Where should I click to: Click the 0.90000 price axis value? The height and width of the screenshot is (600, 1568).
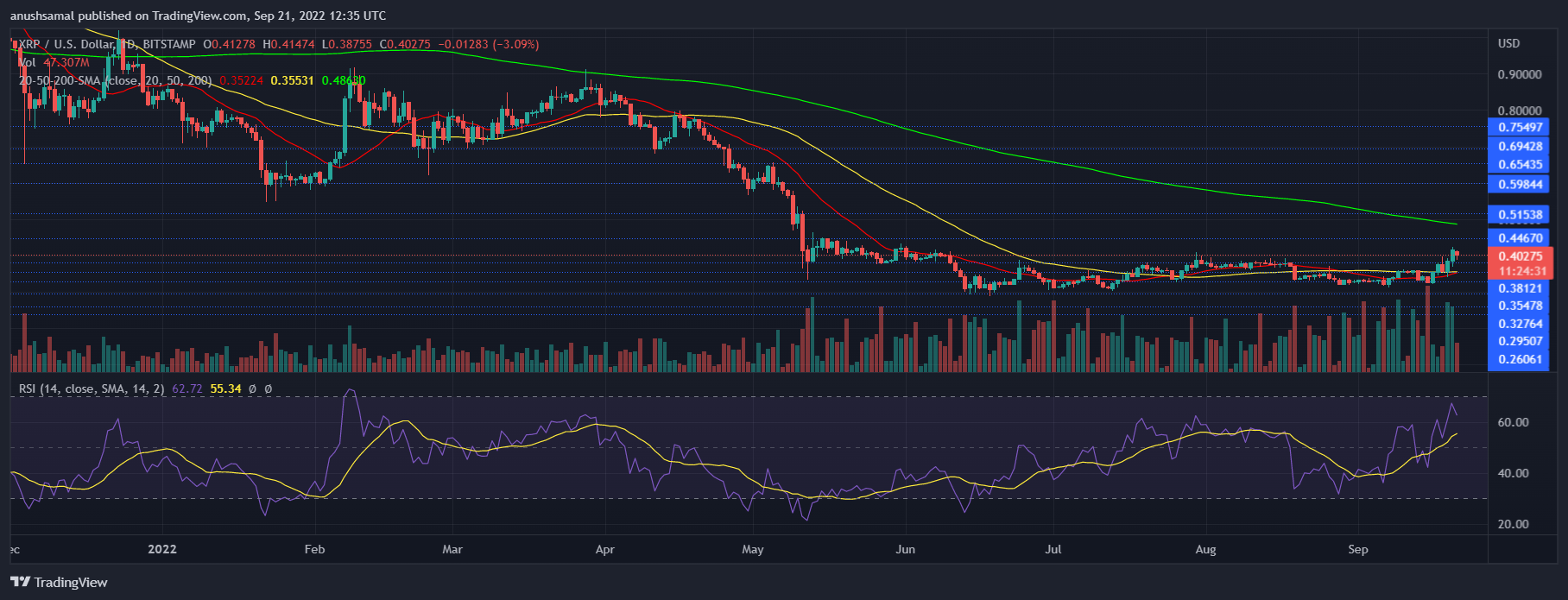point(1519,74)
